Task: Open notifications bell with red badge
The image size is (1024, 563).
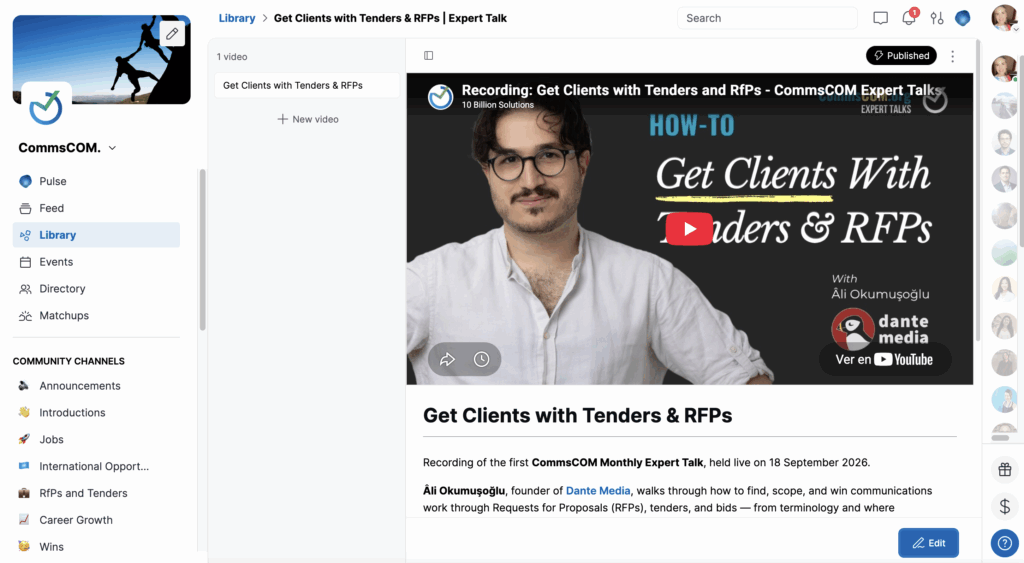Action: (909, 18)
